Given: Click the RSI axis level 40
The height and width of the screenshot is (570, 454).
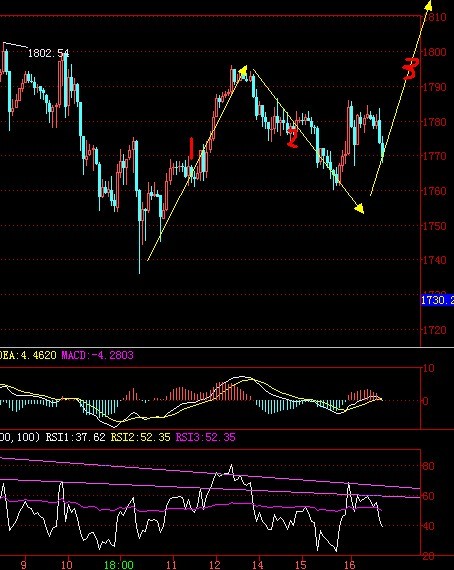Looking at the screenshot, I should pyautogui.click(x=429, y=526).
